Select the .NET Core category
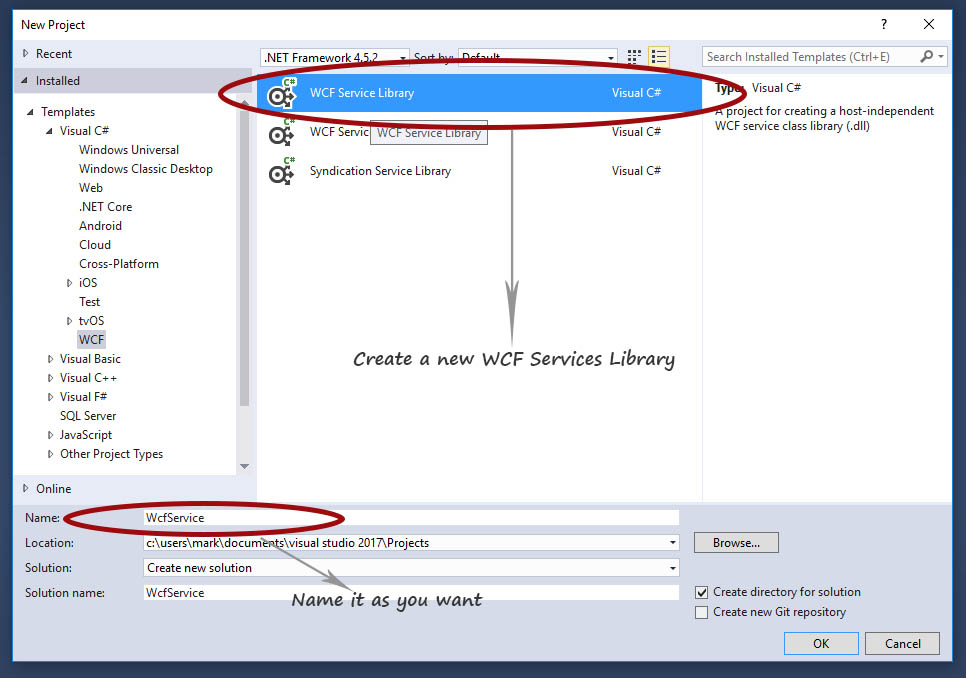The image size is (966, 678). 105,207
